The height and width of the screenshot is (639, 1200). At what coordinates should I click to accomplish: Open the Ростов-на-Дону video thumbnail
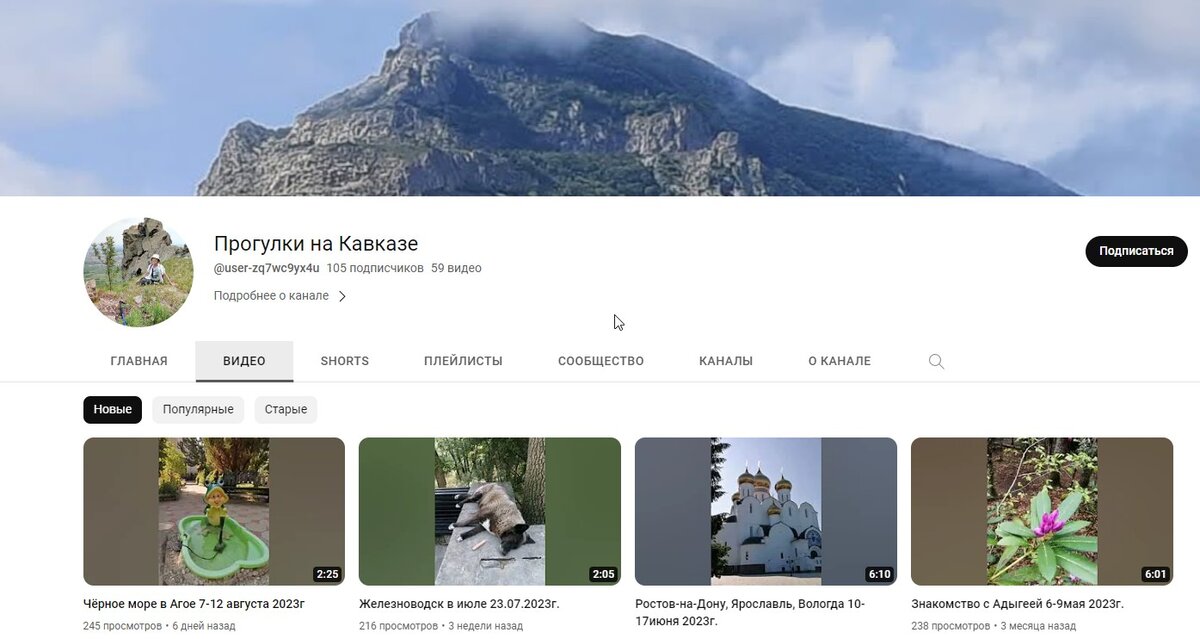coord(764,510)
